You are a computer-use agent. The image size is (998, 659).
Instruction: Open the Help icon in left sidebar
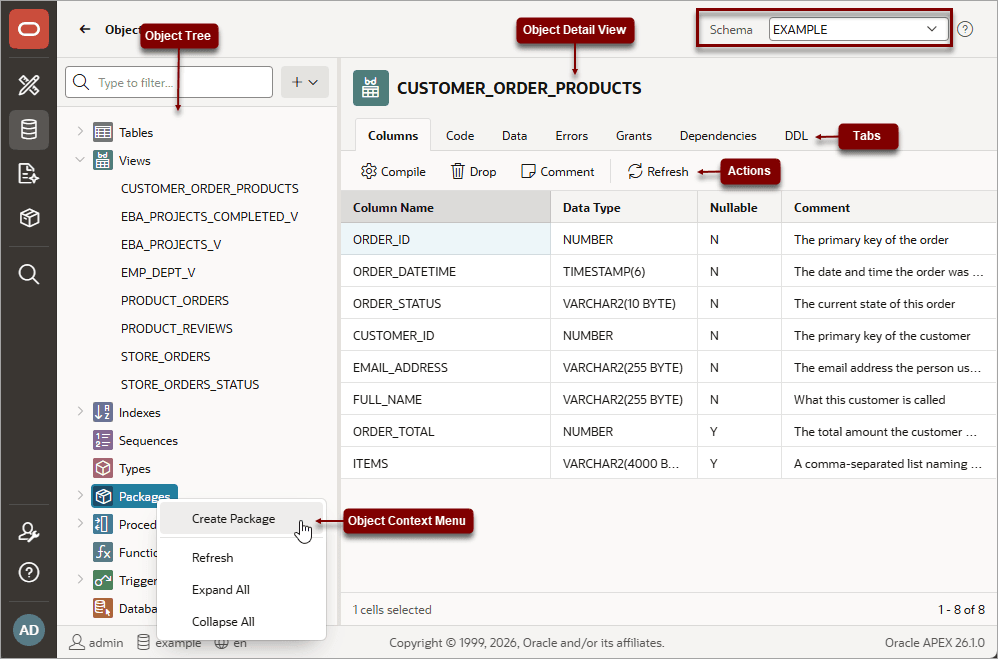click(x=29, y=572)
